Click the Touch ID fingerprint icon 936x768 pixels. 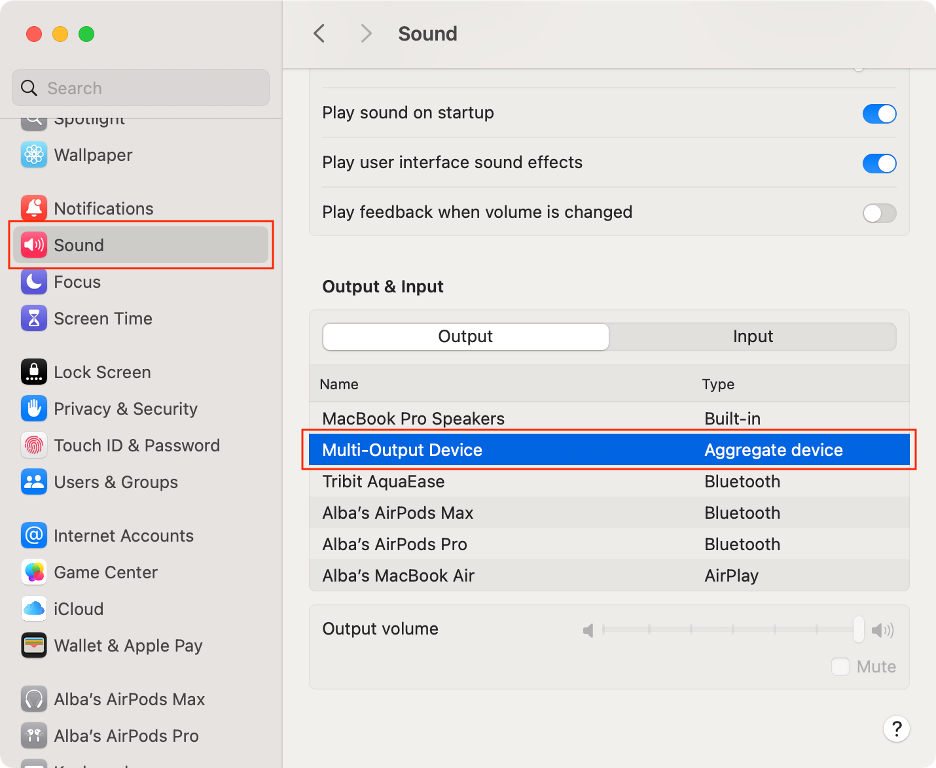point(34,445)
